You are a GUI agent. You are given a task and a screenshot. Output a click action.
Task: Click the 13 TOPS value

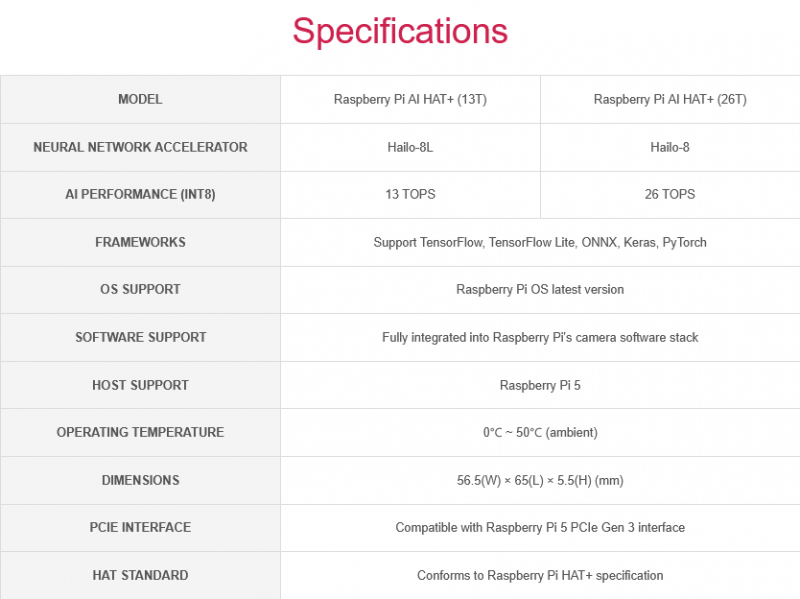point(410,194)
